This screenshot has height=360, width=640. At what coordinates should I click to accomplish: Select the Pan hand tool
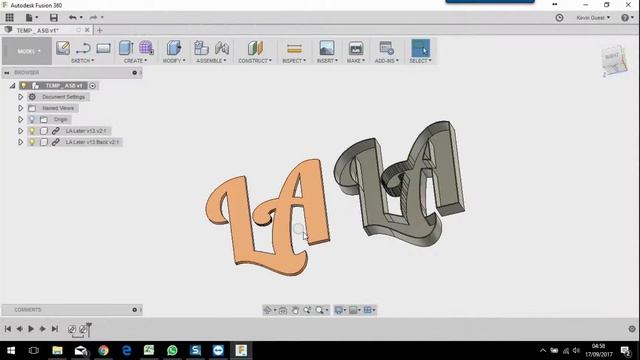click(295, 310)
